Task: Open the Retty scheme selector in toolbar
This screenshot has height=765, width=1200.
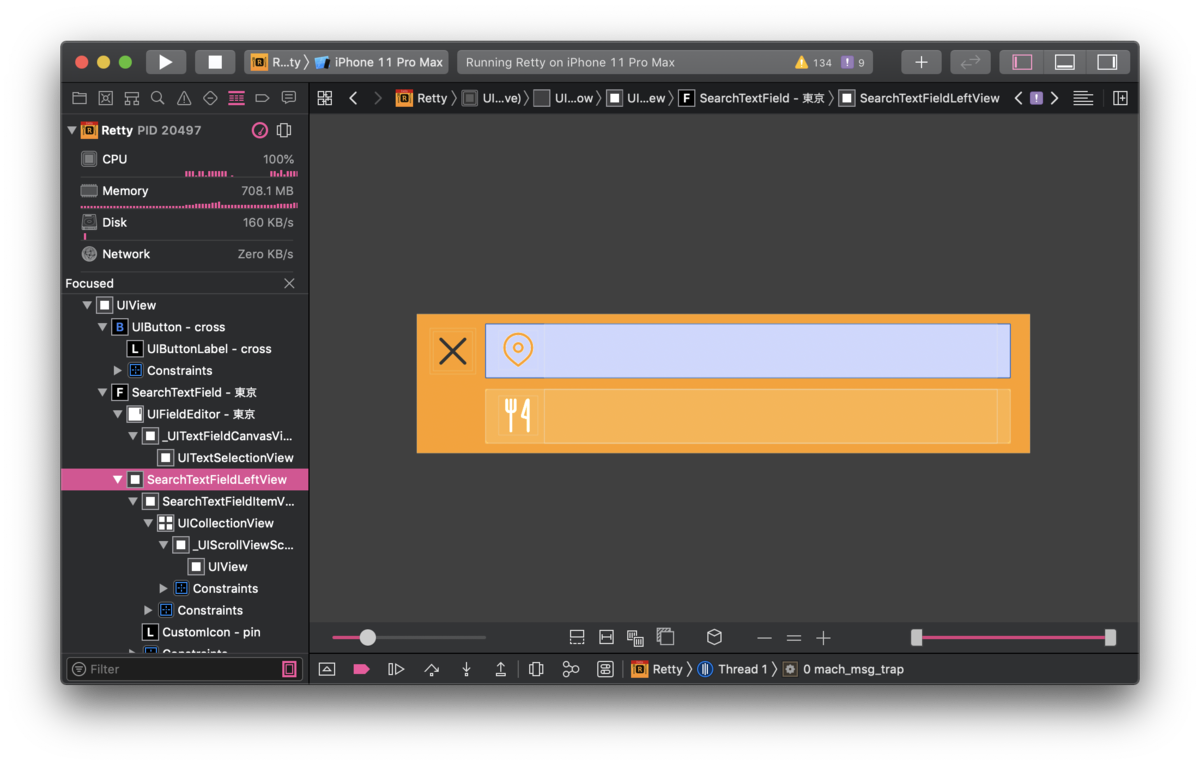Action: [275, 62]
